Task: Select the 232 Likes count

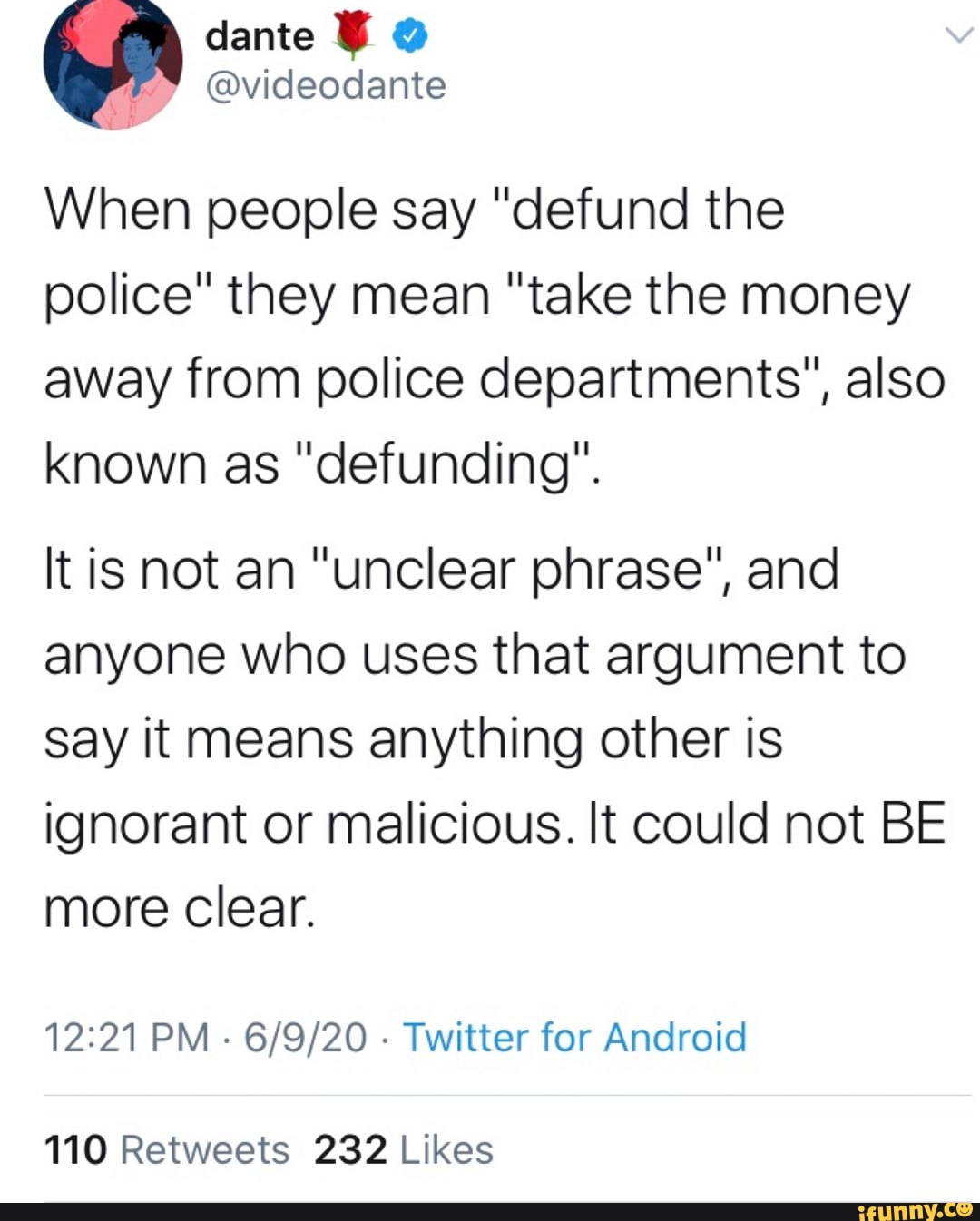Action: (x=401, y=1149)
